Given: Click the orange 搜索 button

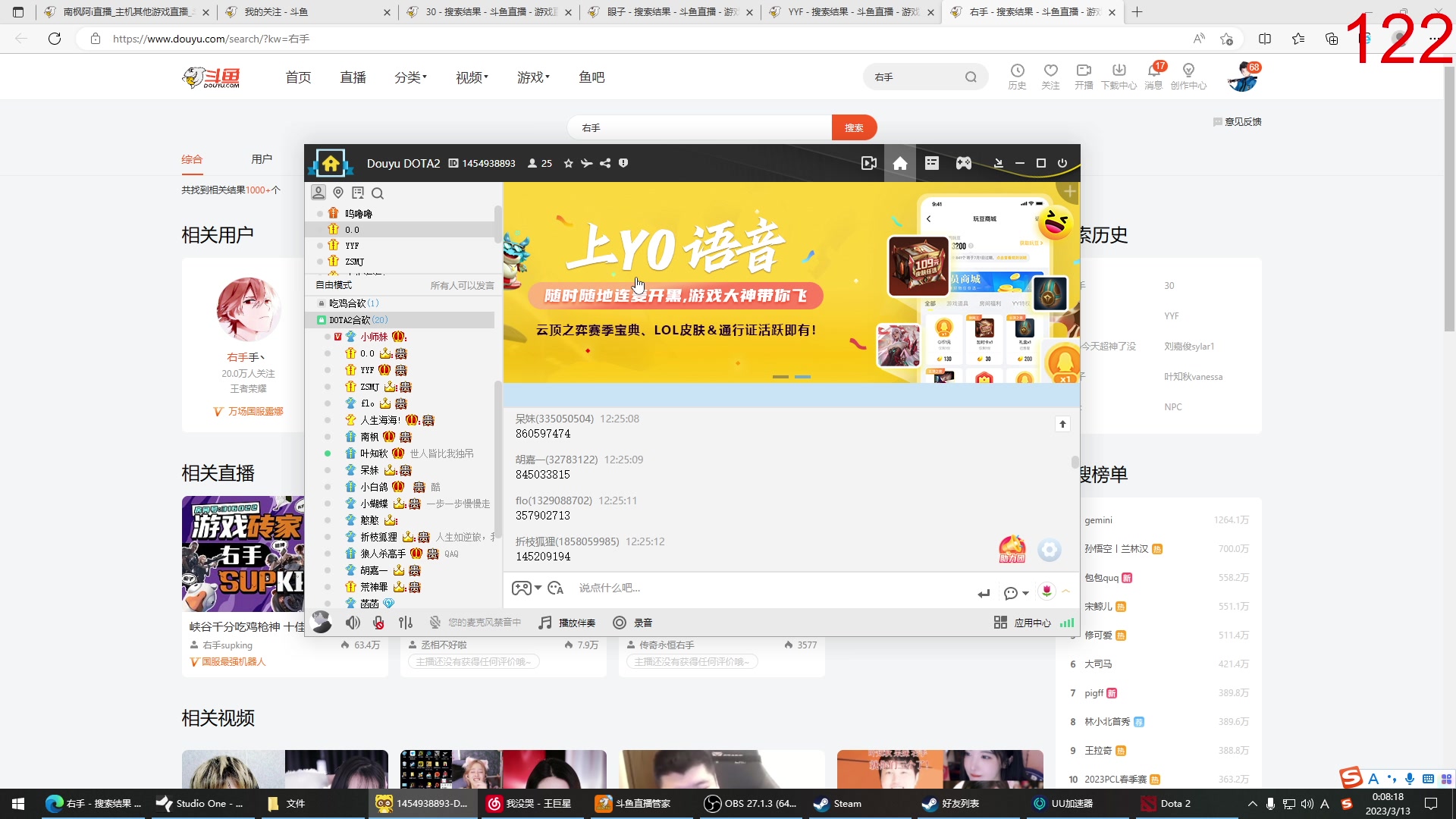Looking at the screenshot, I should coord(854,127).
